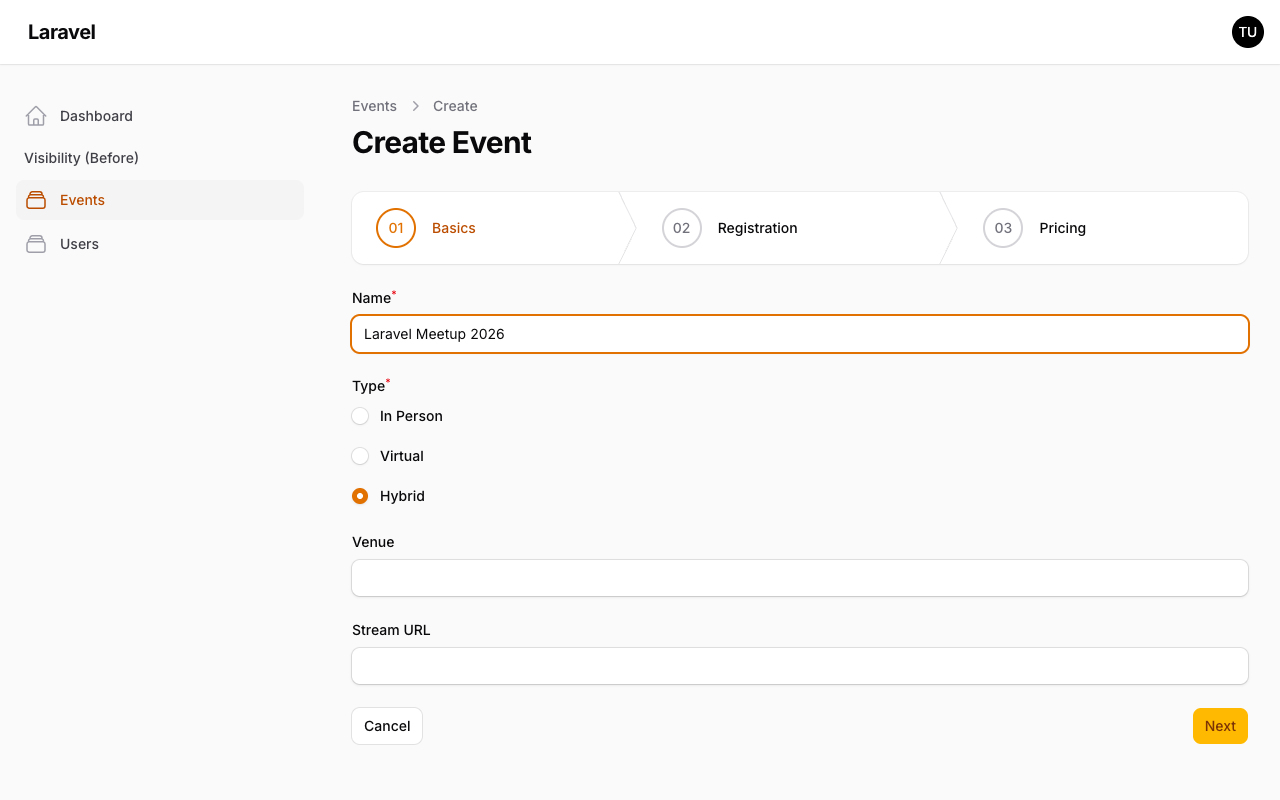Click the 03 step indicator circle

tap(1003, 228)
